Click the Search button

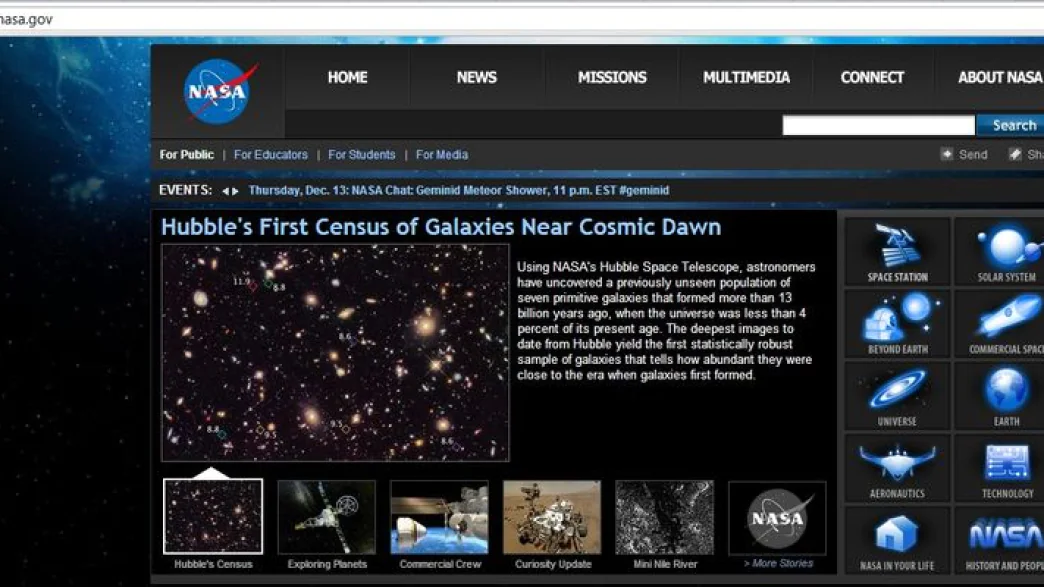(x=1011, y=125)
